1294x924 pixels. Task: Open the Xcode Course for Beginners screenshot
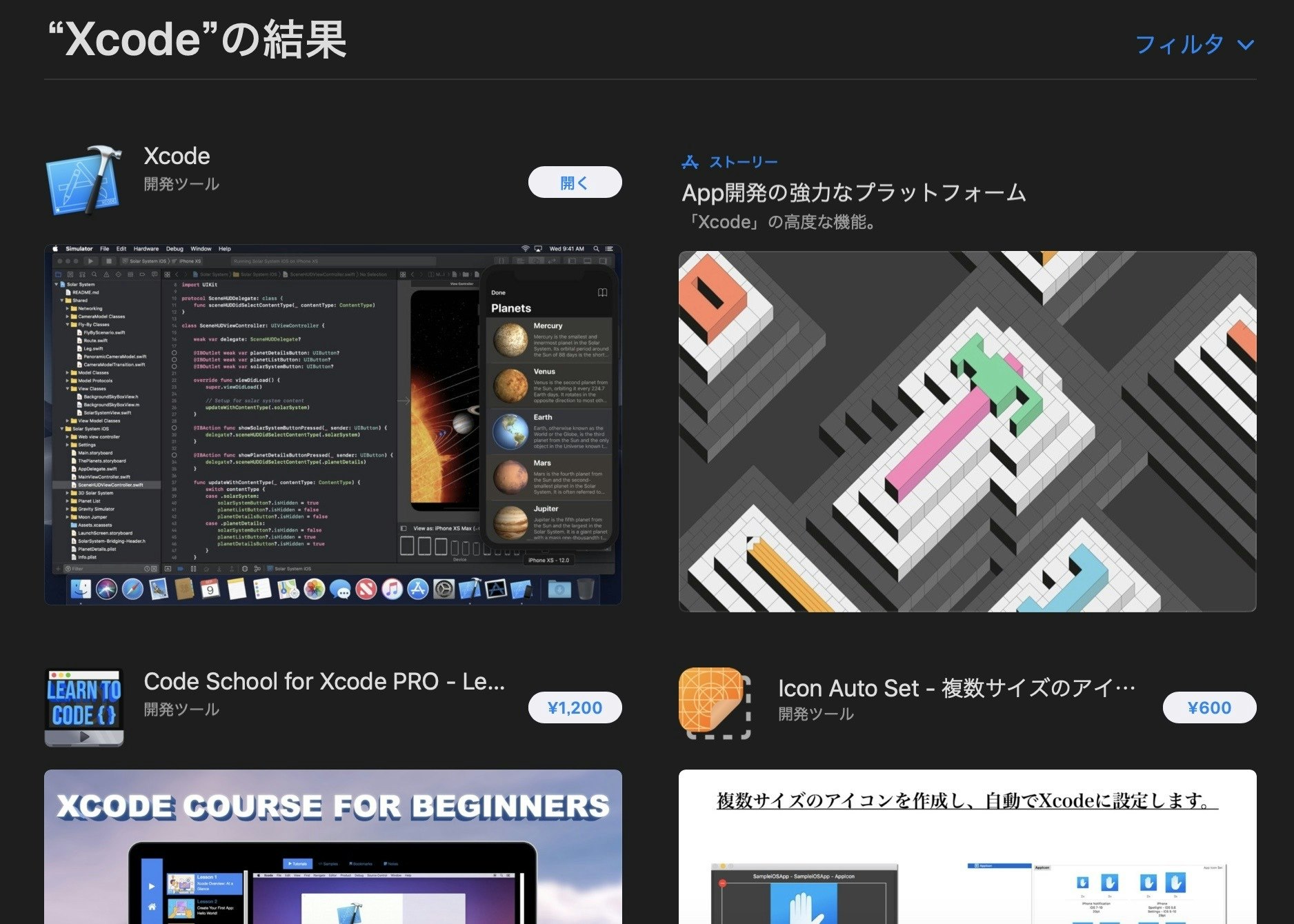(x=333, y=847)
